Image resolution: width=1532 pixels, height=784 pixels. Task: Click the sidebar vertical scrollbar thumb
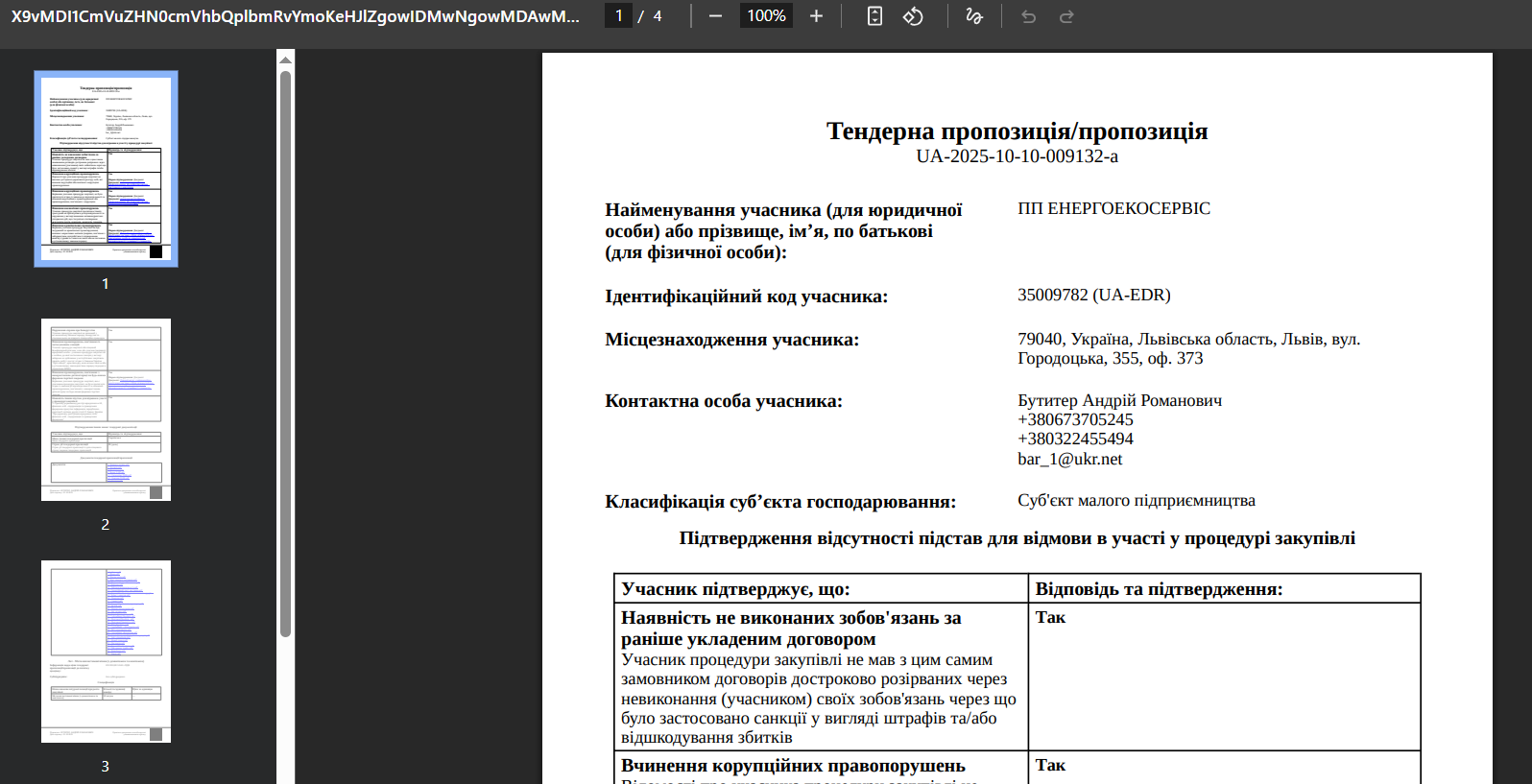pos(285,353)
